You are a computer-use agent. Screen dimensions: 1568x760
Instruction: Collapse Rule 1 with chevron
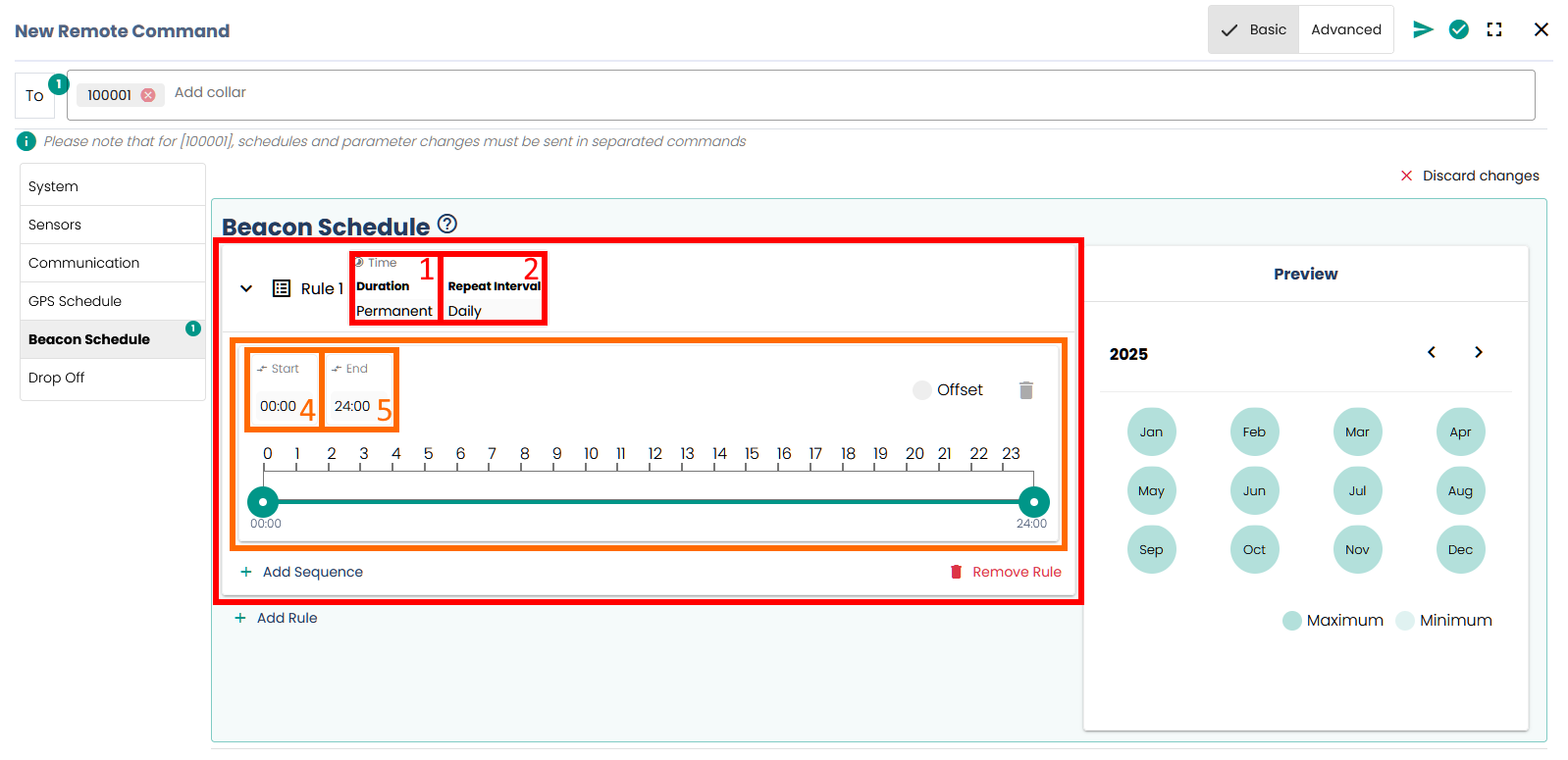(246, 288)
